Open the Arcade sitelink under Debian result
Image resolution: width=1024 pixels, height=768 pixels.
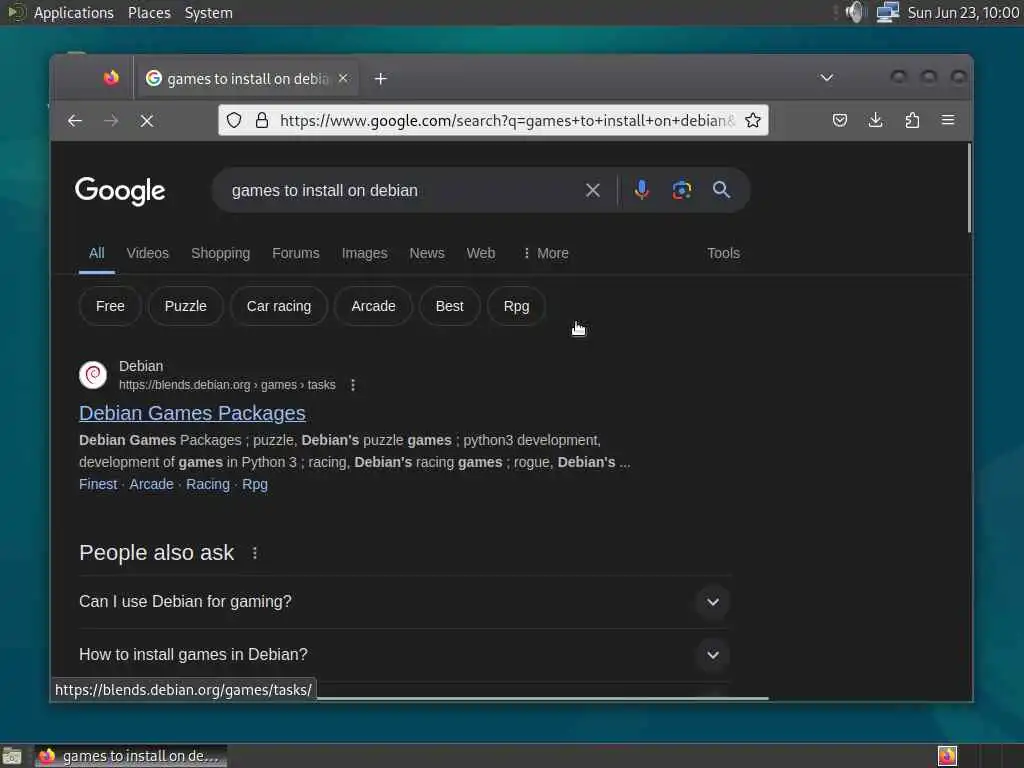152,485
